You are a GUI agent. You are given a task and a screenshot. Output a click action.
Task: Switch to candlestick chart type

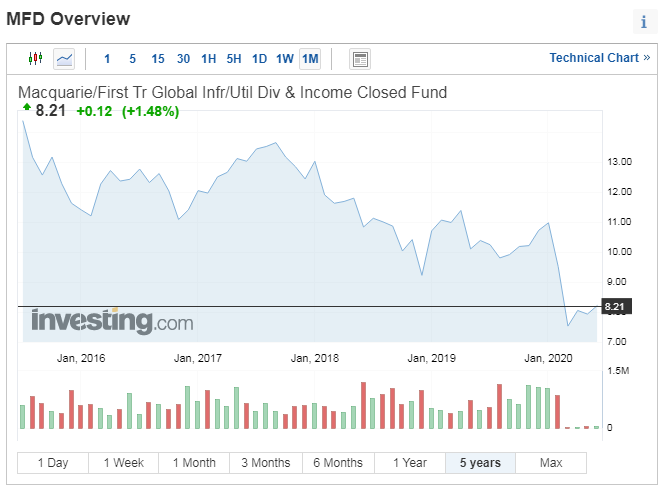[x=36, y=58]
